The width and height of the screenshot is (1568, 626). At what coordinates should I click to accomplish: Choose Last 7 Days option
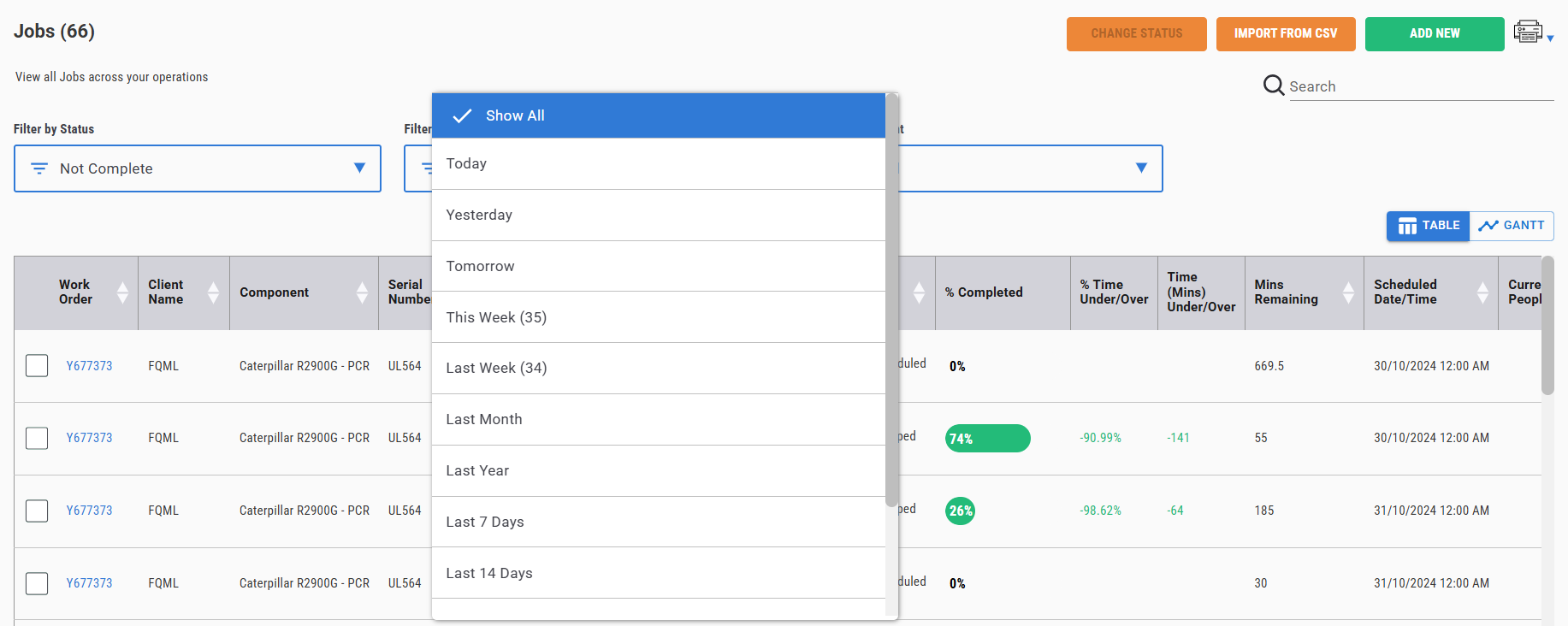(x=485, y=522)
